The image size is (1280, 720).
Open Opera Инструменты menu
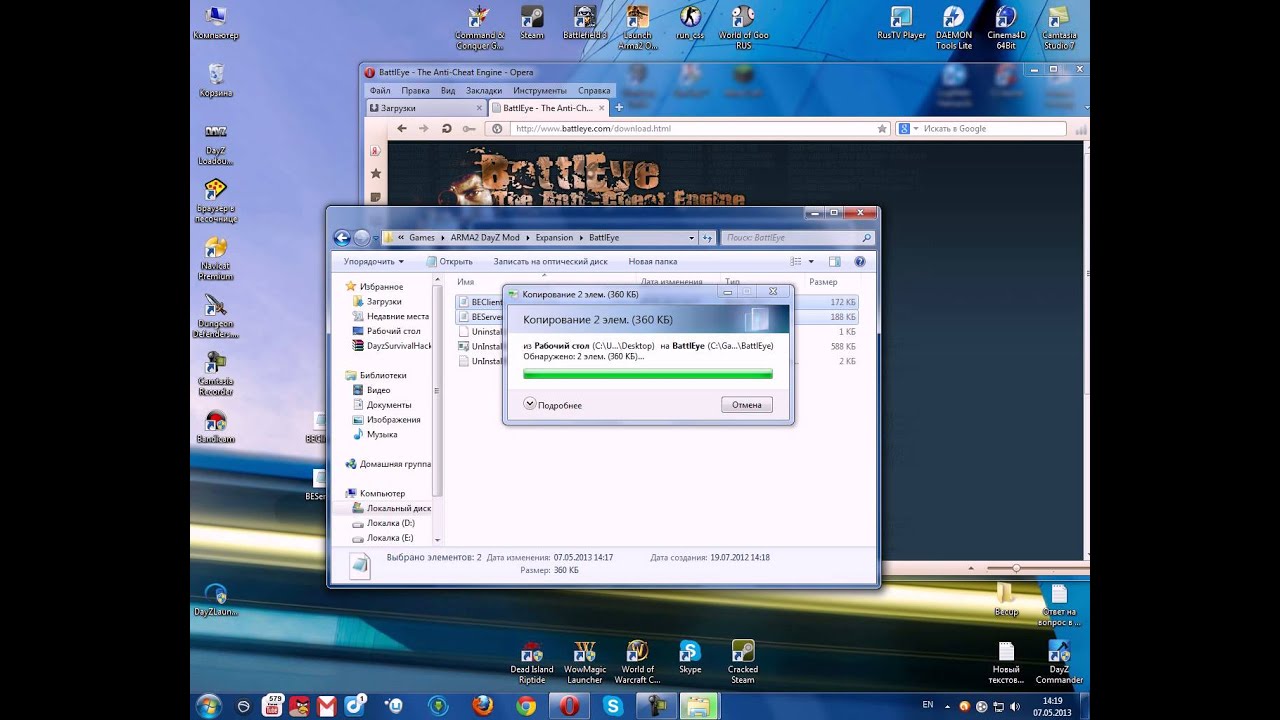point(540,91)
